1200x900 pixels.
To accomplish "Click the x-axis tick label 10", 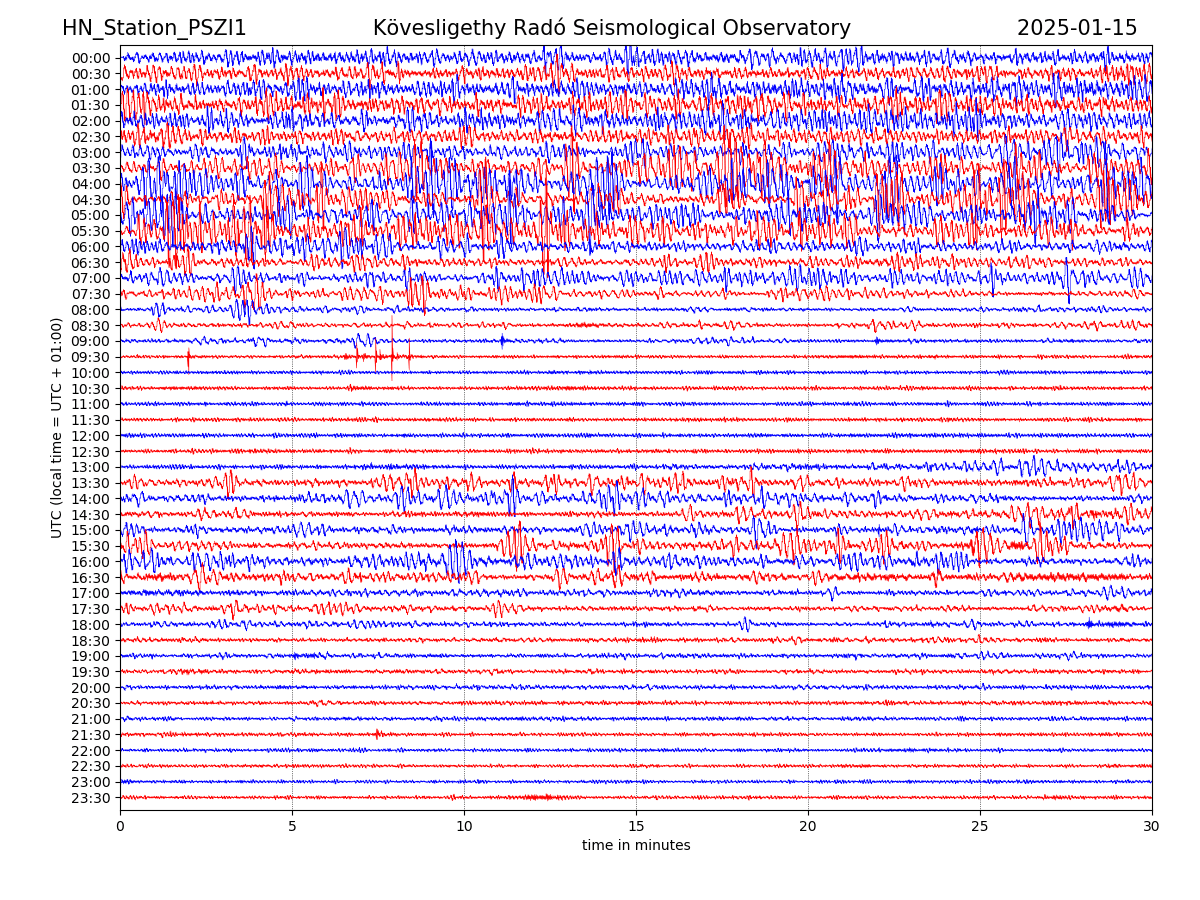I will [464, 827].
